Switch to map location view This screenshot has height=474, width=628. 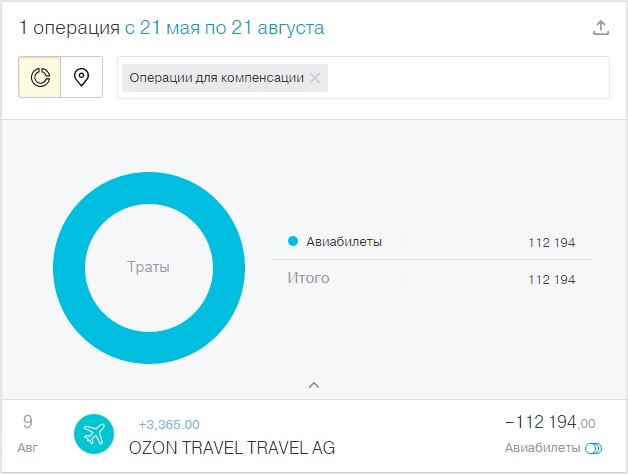point(82,77)
